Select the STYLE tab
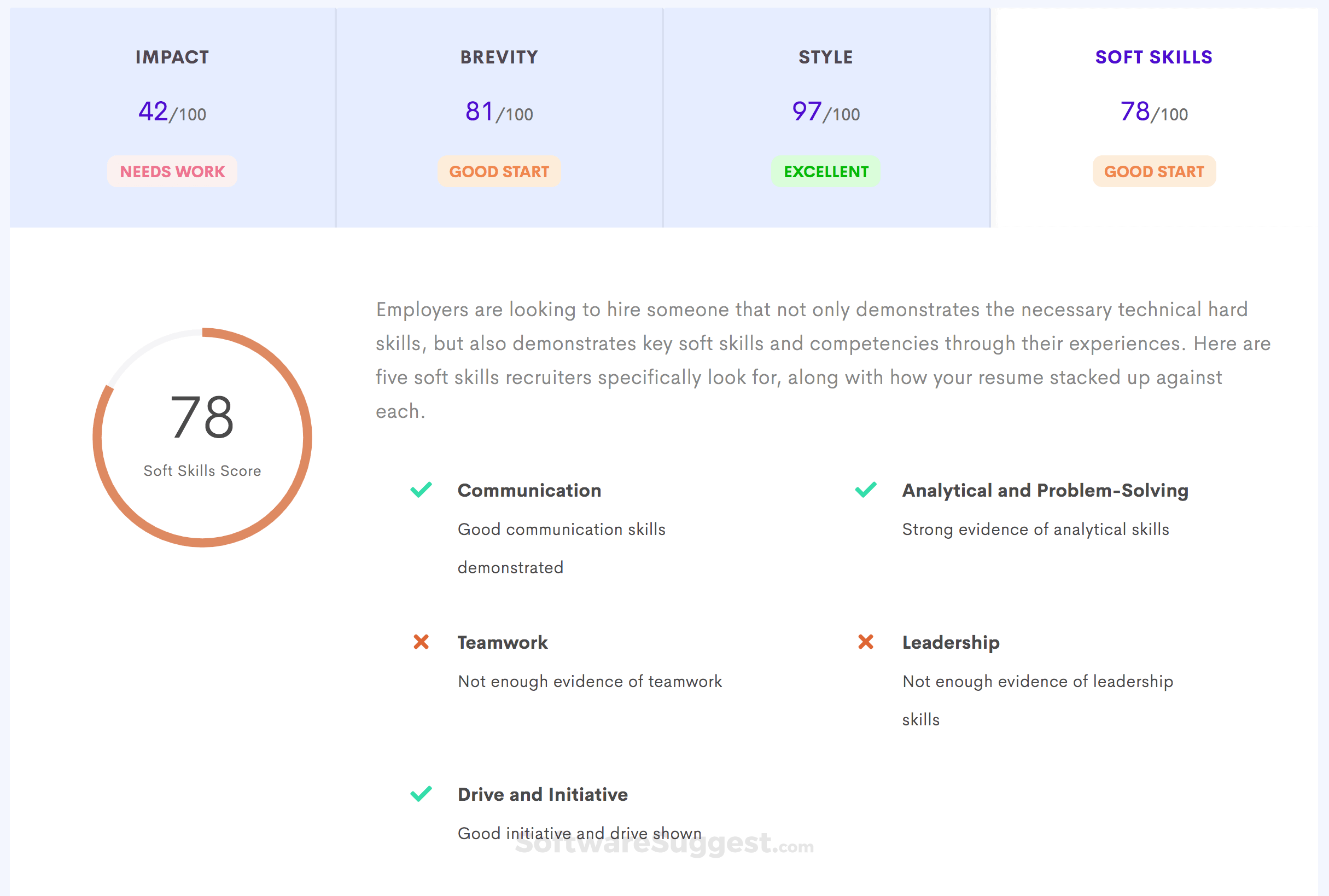This screenshot has height=896, width=1329. point(825,56)
